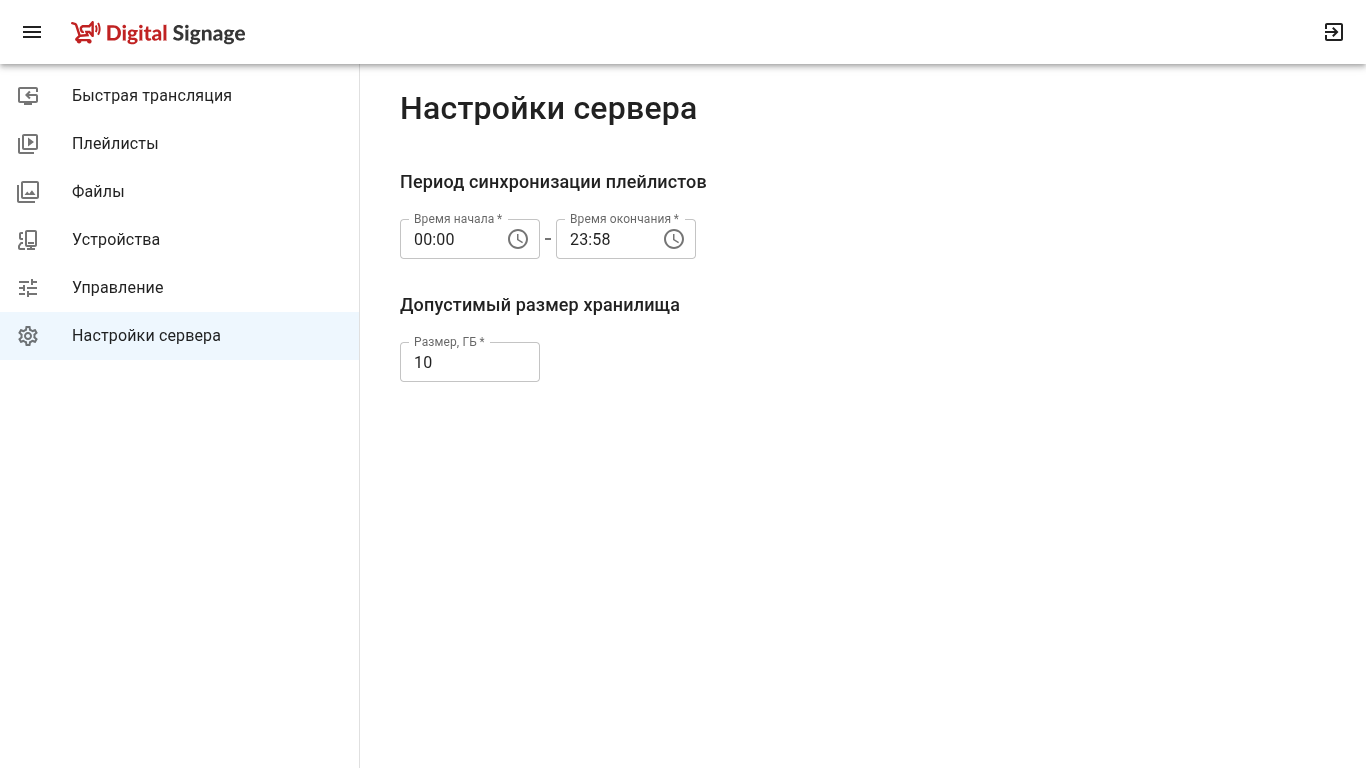1366x768 pixels.
Task: Click the Файлы image gallery icon
Action: [x=28, y=192]
